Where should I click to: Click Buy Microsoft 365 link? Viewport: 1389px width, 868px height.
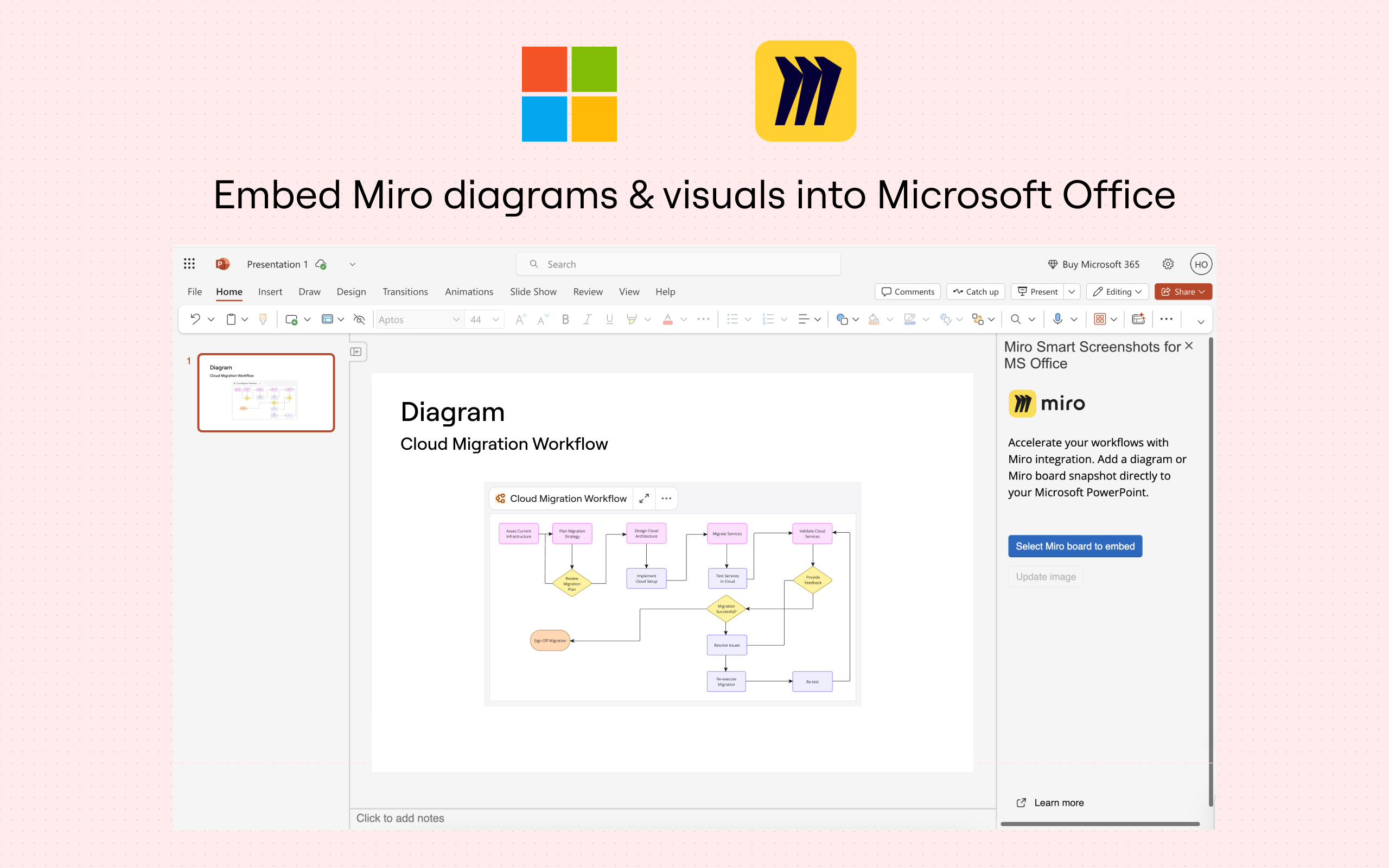pos(1093,264)
